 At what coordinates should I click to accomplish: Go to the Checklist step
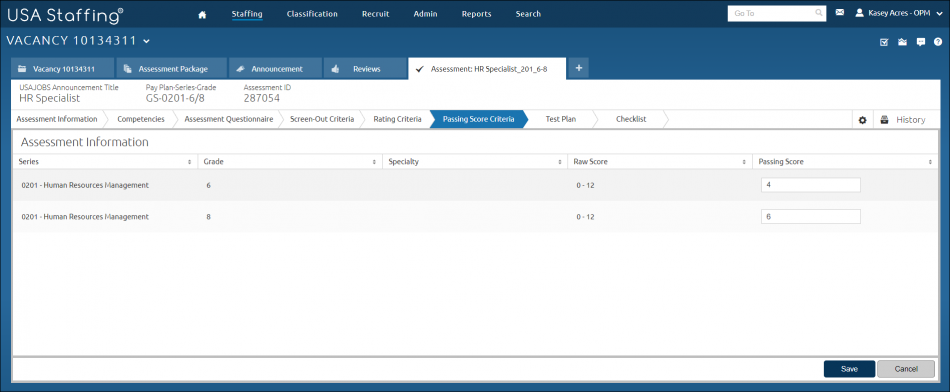tap(631, 119)
